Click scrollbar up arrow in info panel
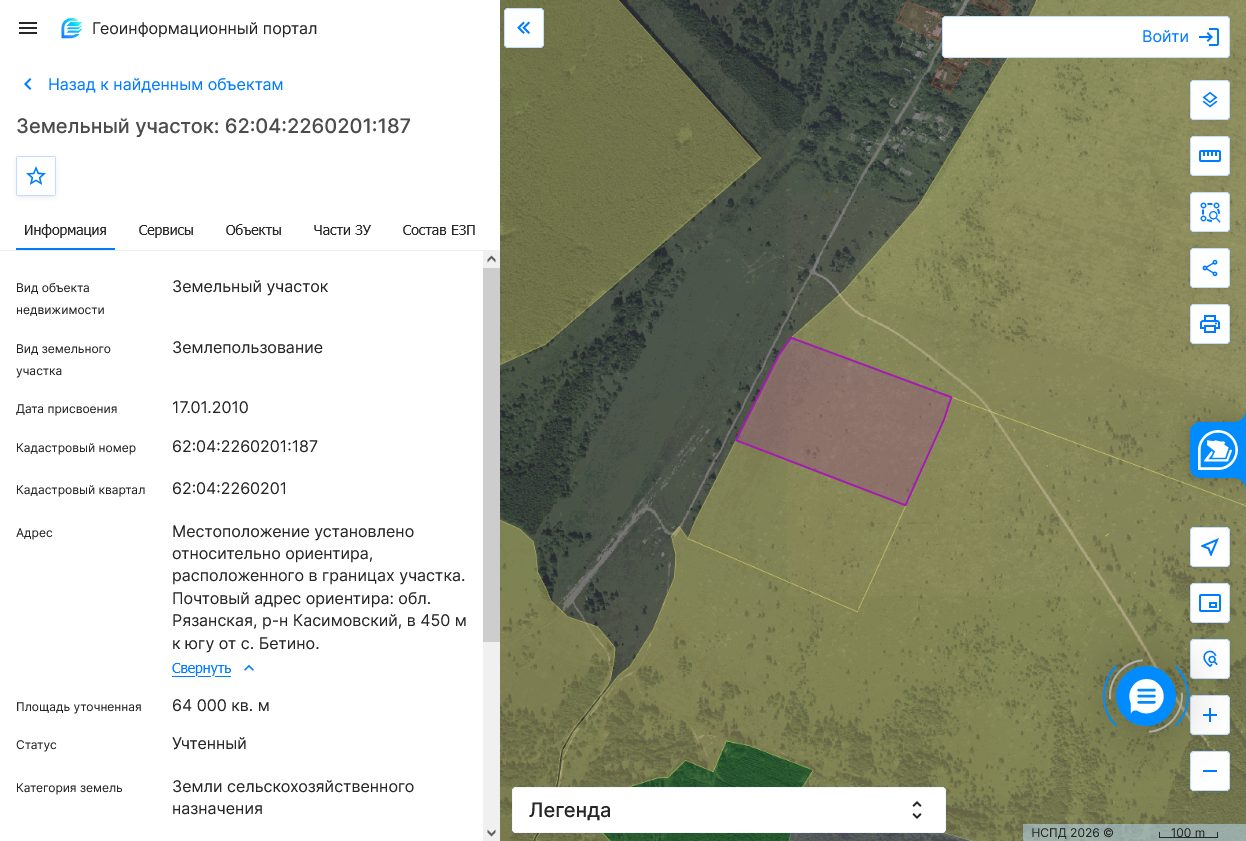 point(491,259)
